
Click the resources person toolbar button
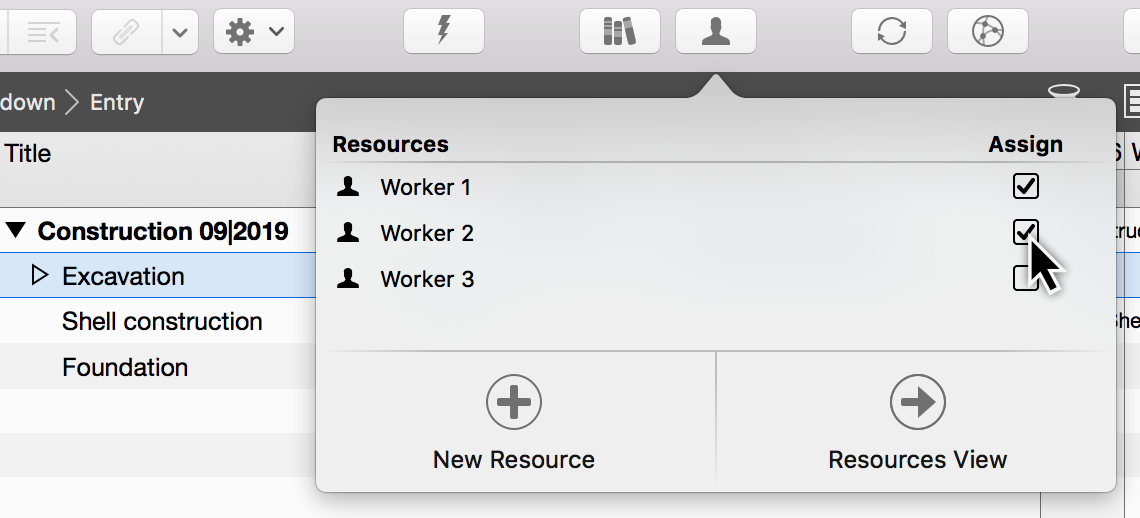pyautogui.click(x=715, y=31)
